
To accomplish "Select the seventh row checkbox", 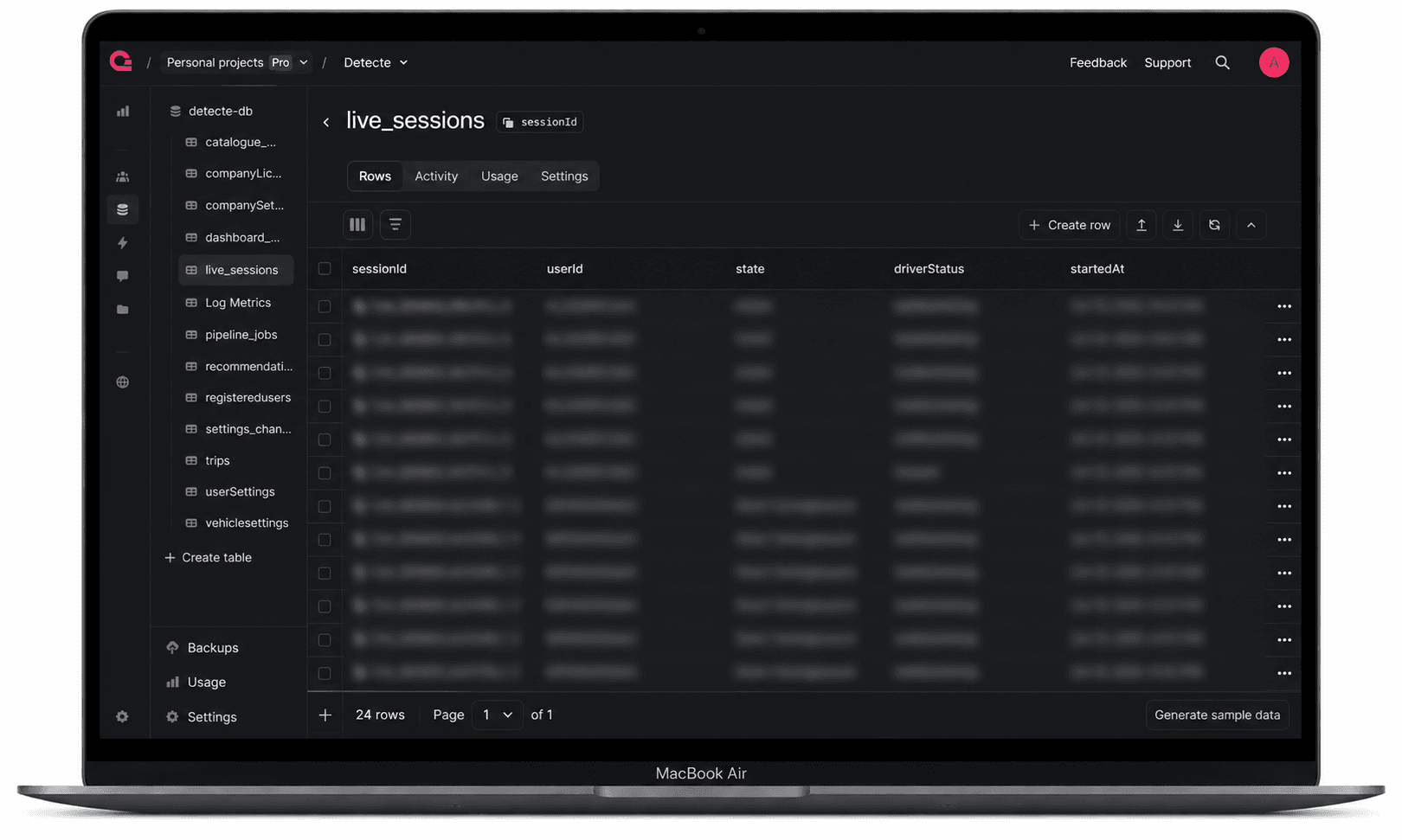I will (325, 506).
